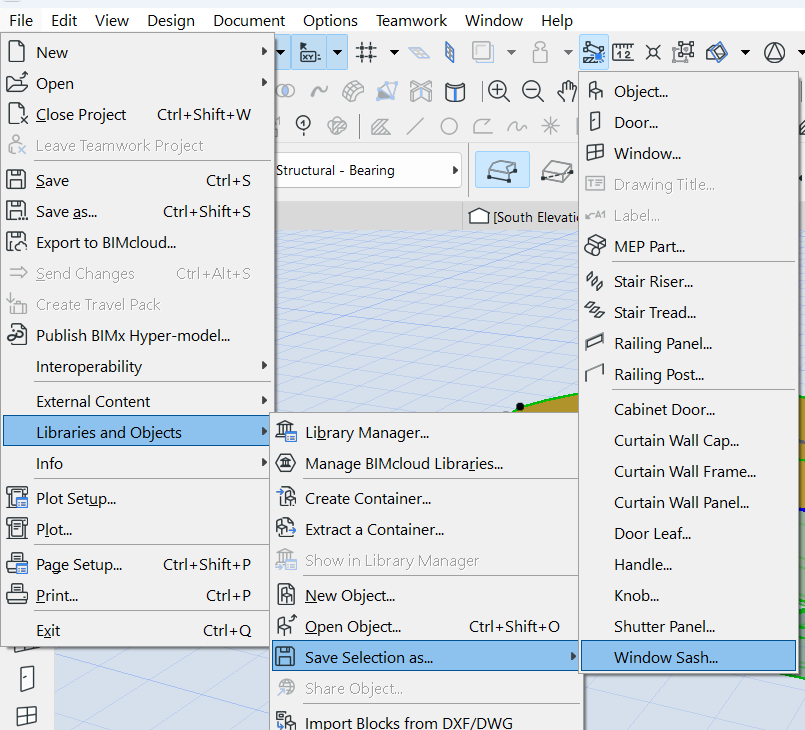This screenshot has height=730, width=805.
Task: Expand the External Content submenu
Action: [138, 401]
